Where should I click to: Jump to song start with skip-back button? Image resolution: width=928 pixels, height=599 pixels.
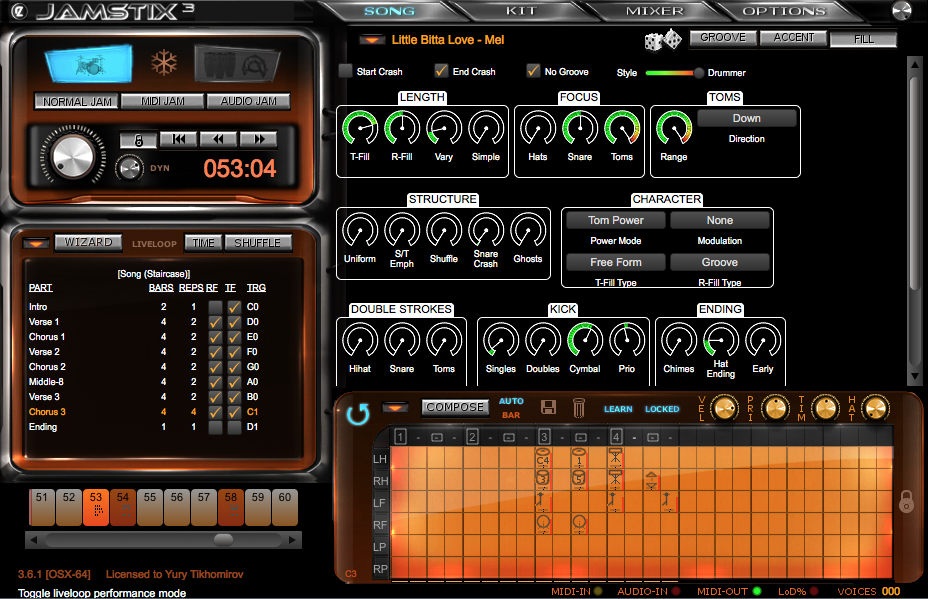point(178,139)
